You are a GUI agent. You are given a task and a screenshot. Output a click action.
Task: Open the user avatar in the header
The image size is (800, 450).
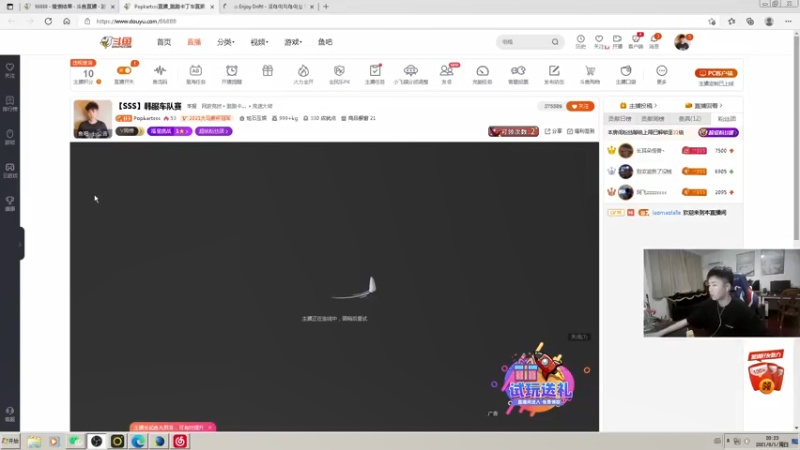coord(682,42)
